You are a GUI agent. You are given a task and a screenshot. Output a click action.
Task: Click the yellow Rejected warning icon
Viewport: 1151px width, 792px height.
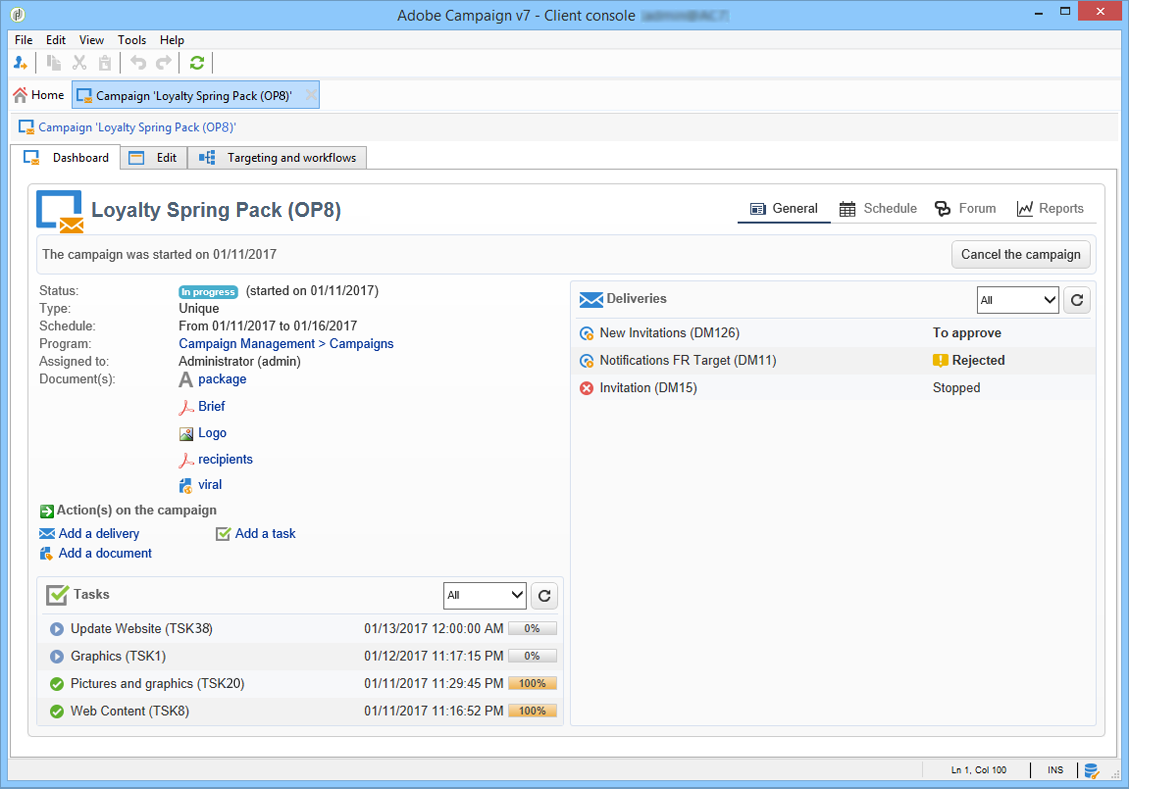940,360
